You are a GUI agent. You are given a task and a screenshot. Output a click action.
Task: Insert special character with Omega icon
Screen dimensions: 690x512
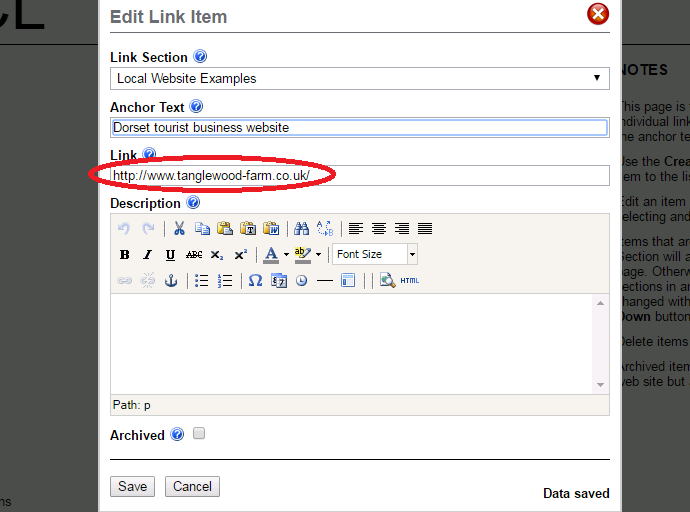click(255, 280)
